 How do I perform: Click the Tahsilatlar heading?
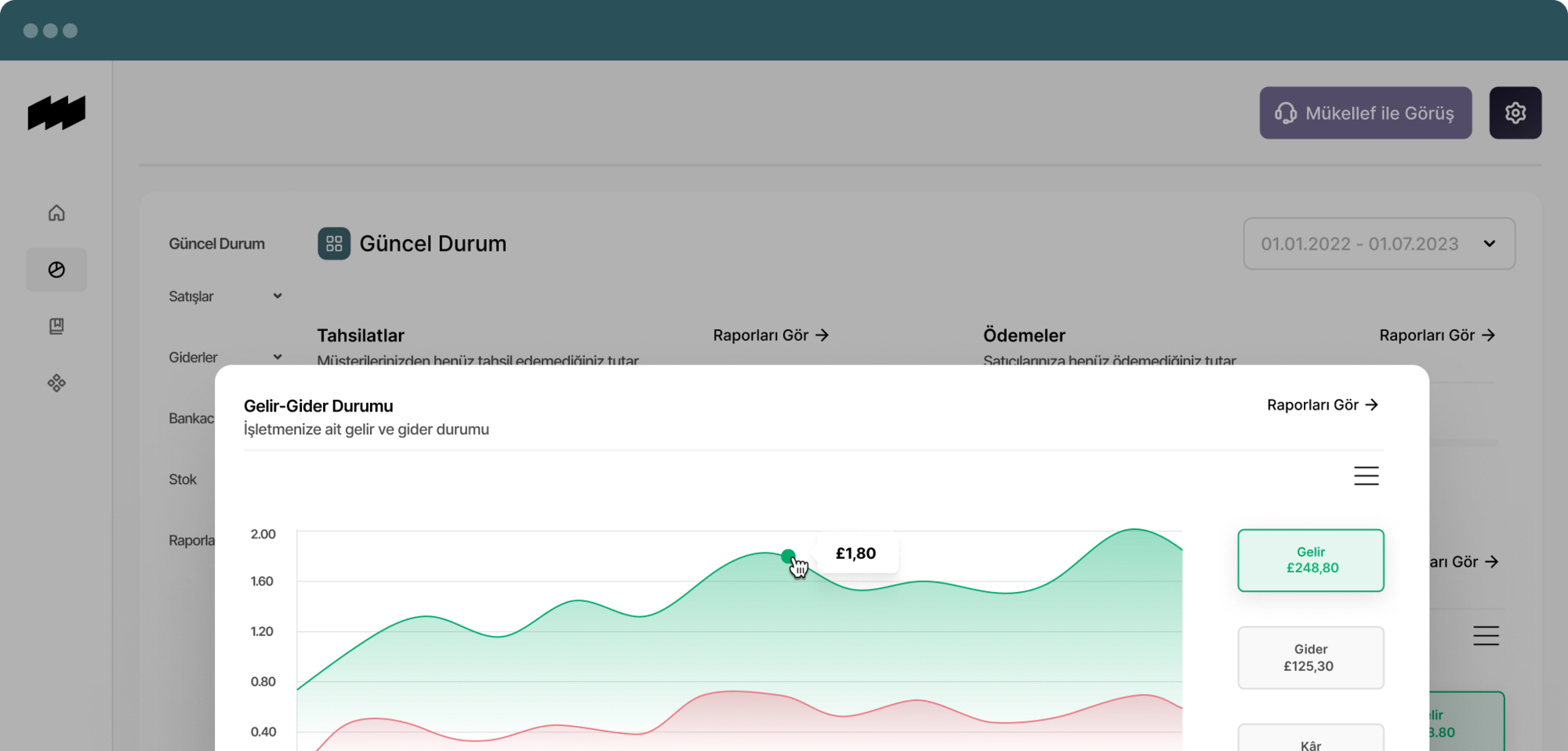(361, 336)
